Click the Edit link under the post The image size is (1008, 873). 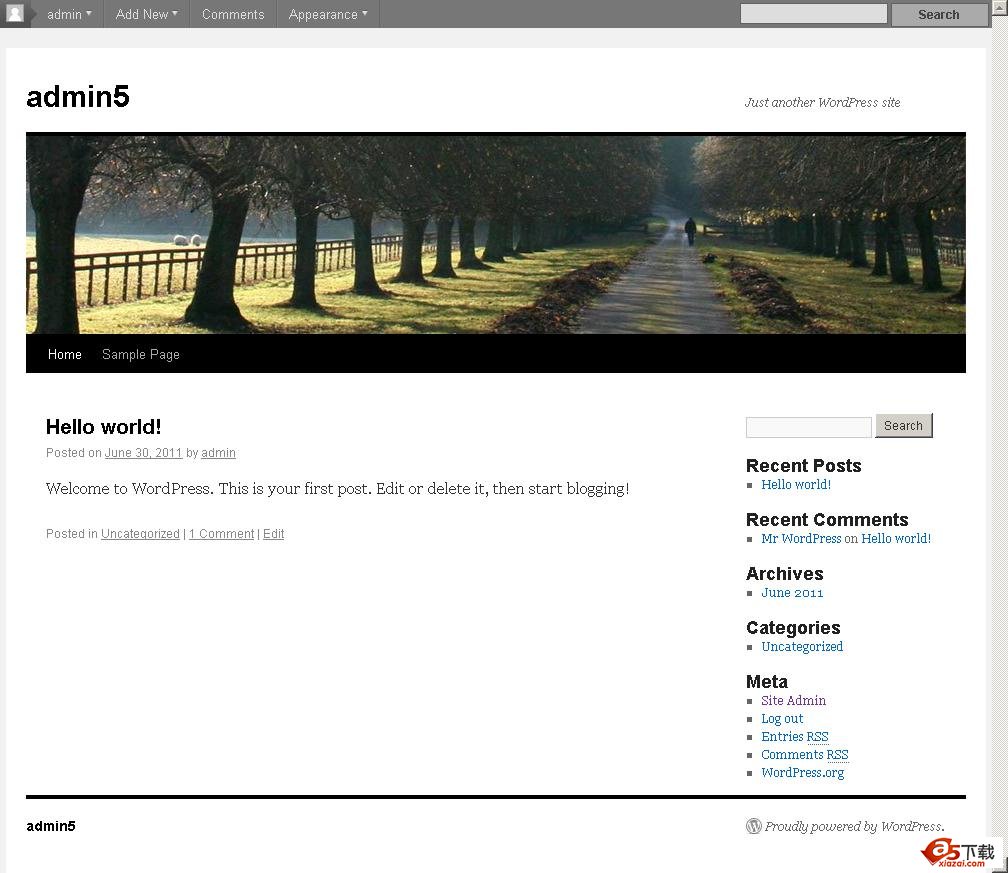point(273,534)
